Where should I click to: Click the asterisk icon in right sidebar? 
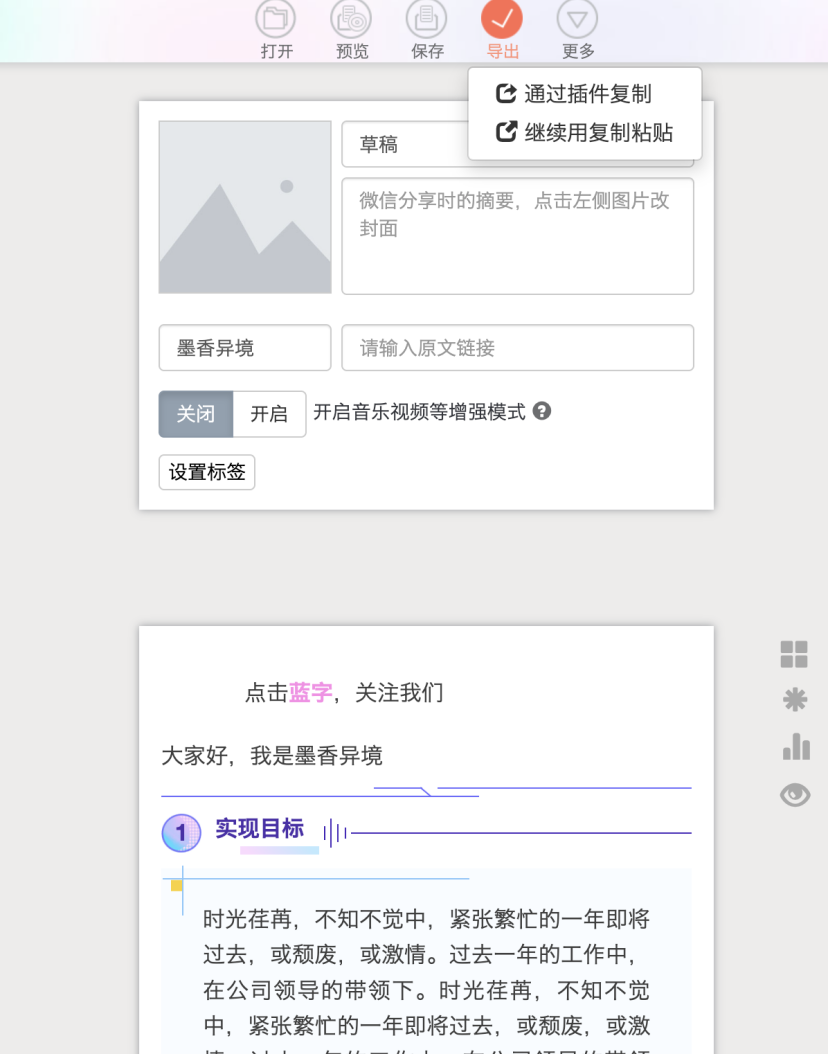(x=794, y=701)
